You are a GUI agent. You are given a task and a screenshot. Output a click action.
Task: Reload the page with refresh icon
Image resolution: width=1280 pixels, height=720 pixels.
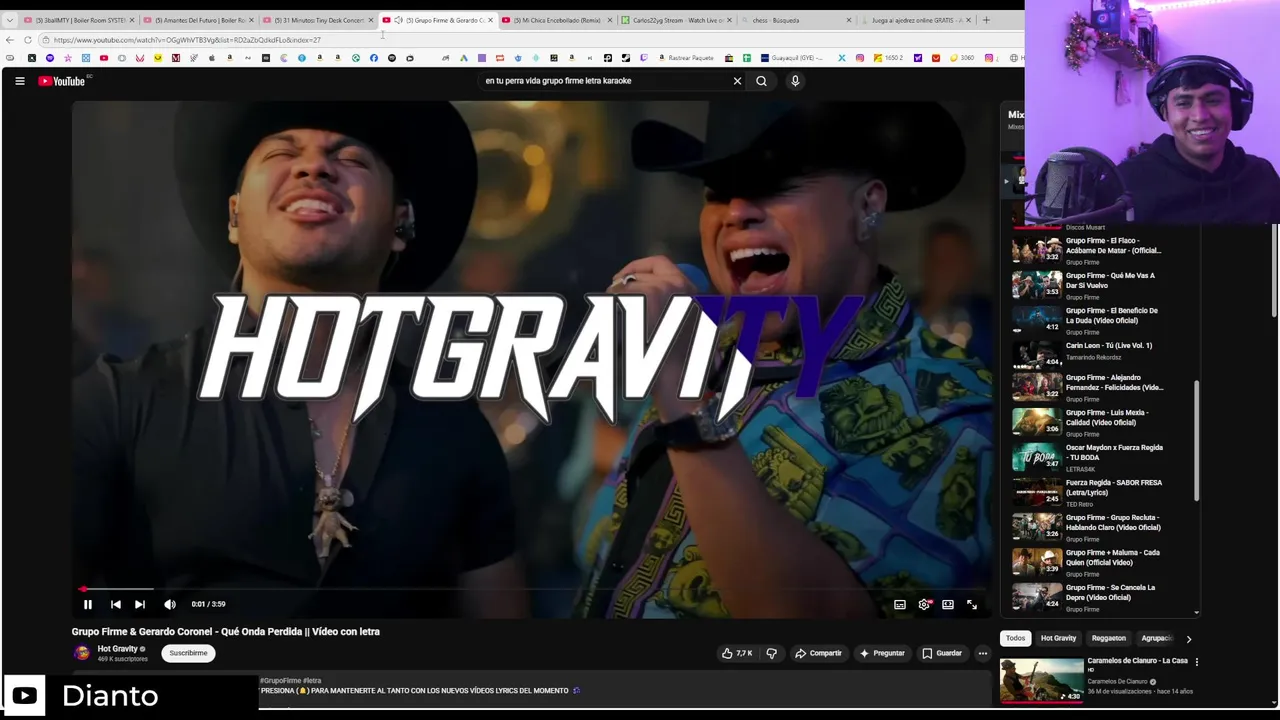[28, 40]
